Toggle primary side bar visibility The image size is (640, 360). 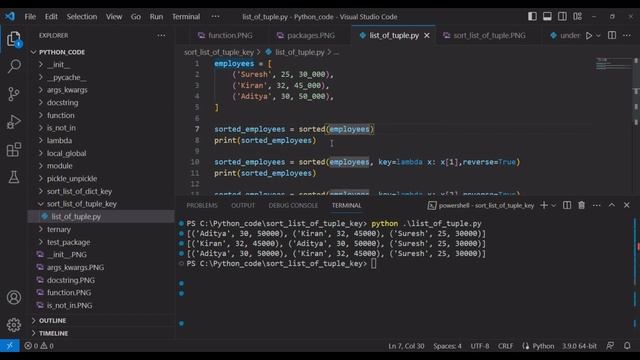click(x=532, y=16)
